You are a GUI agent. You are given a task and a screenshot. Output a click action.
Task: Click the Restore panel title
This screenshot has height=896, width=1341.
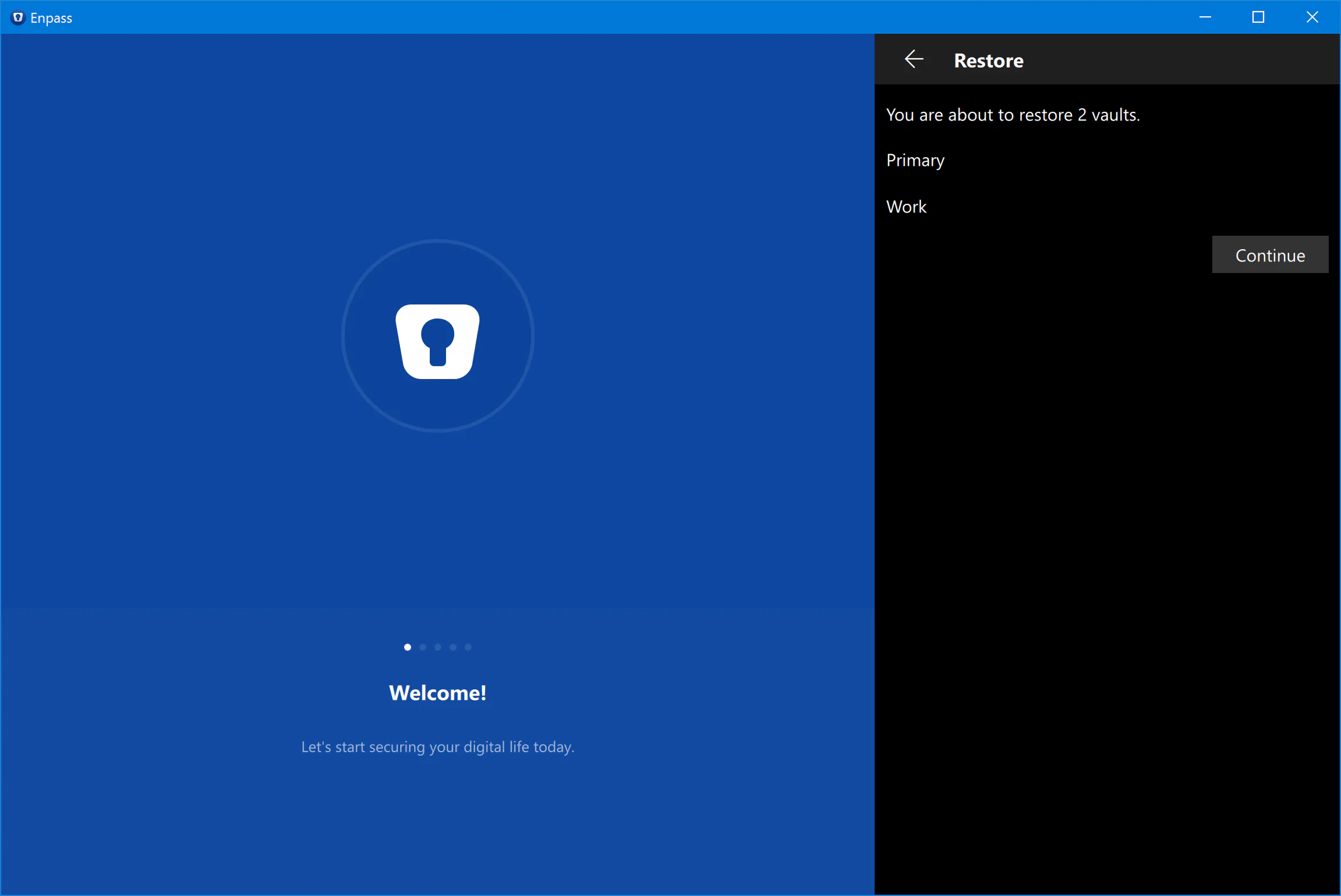(988, 61)
